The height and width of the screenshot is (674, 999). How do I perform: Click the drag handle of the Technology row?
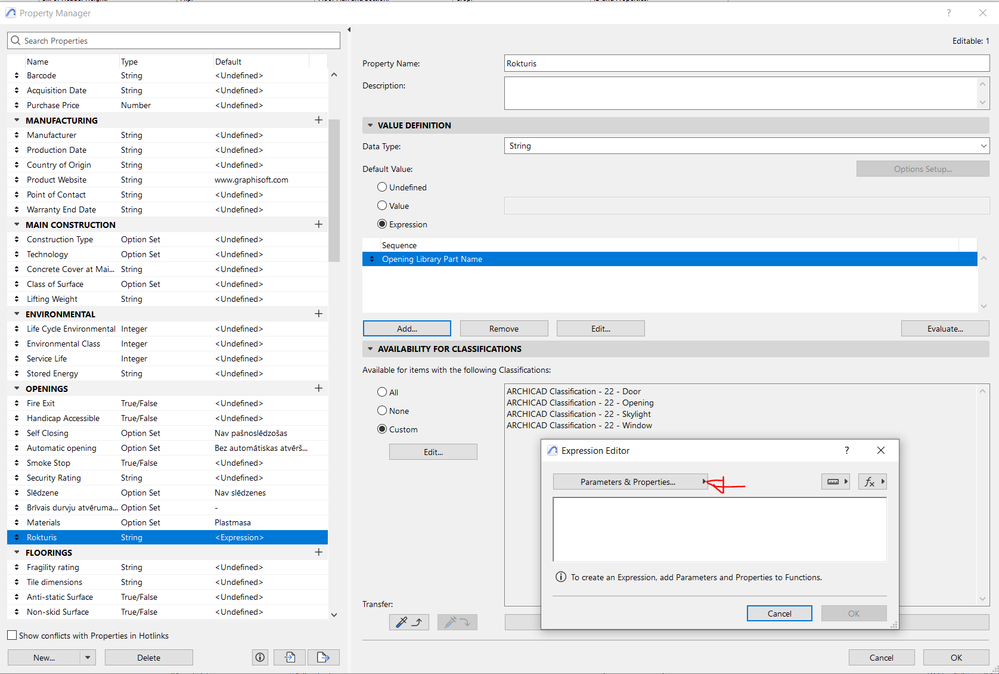coord(17,254)
